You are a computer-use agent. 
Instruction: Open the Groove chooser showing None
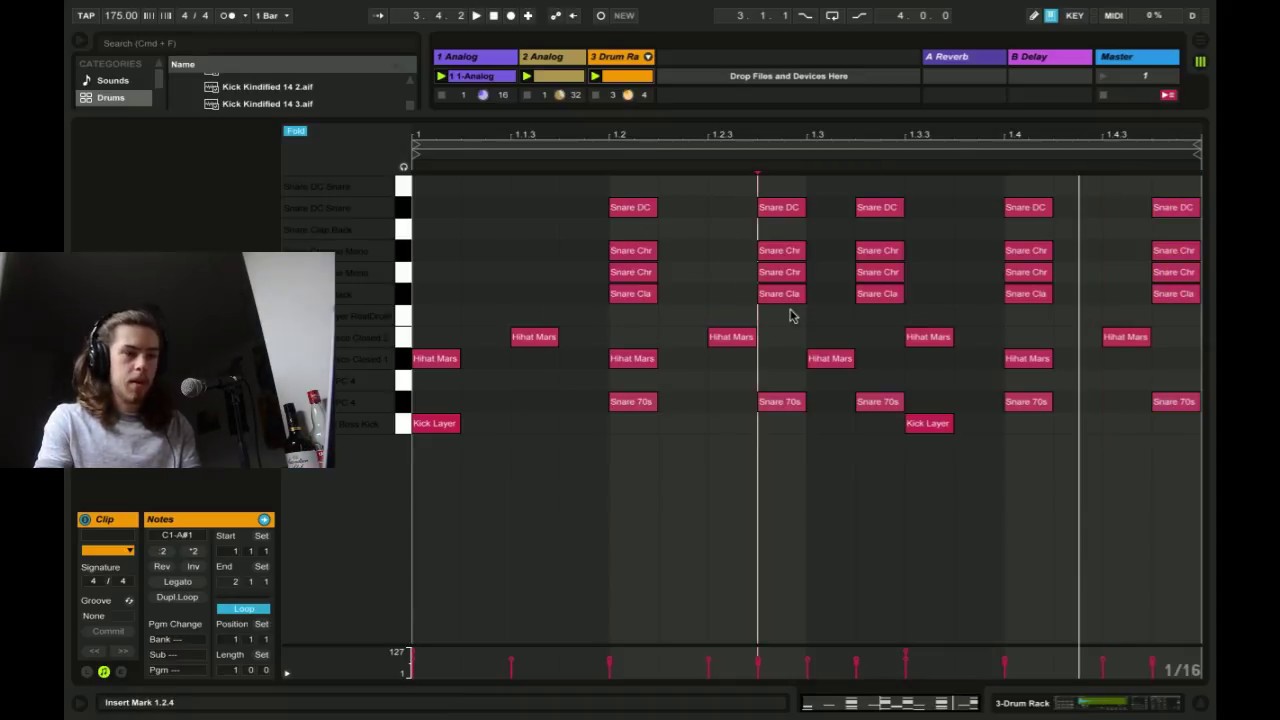coord(108,616)
